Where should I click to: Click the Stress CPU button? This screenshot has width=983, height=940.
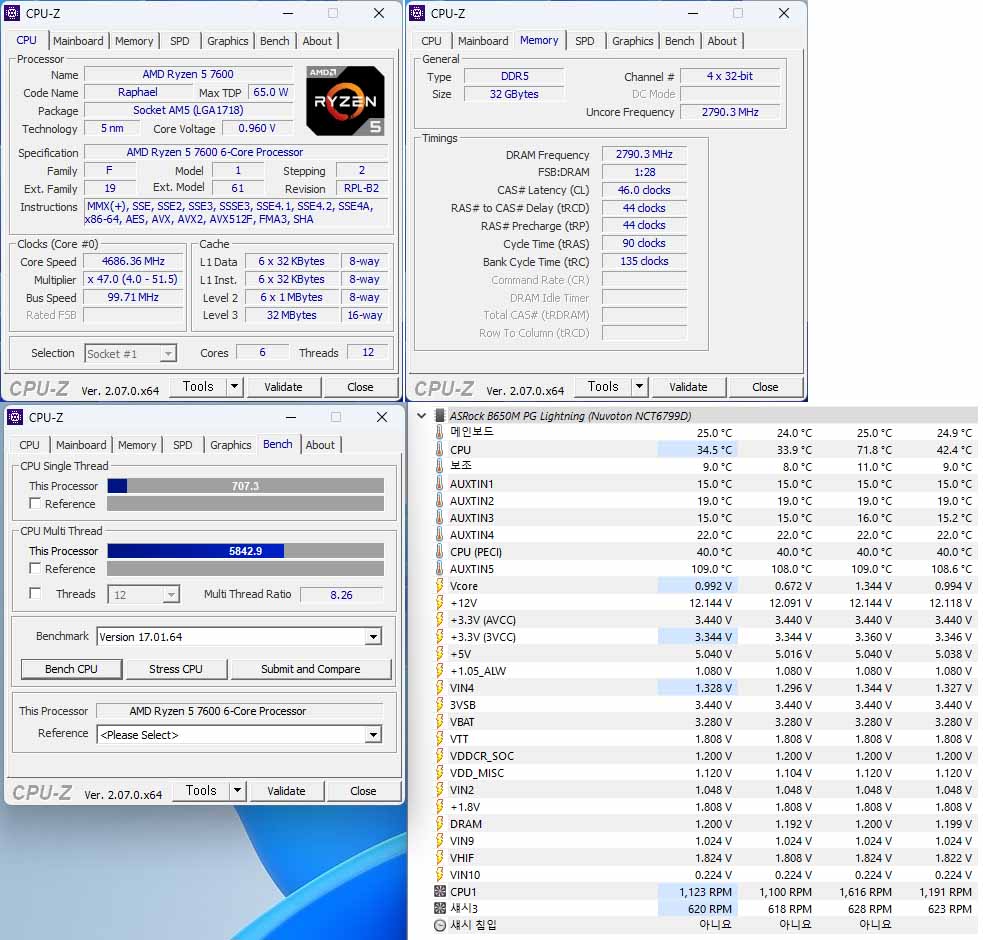tap(176, 668)
